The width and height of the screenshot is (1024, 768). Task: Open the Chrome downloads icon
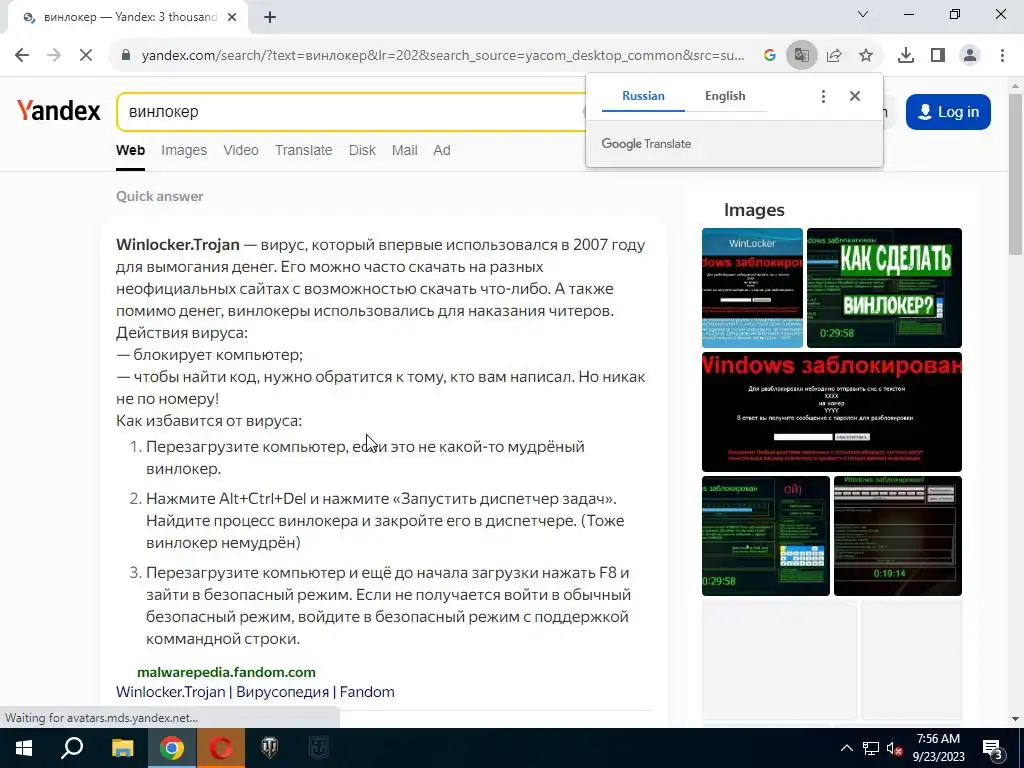906,56
